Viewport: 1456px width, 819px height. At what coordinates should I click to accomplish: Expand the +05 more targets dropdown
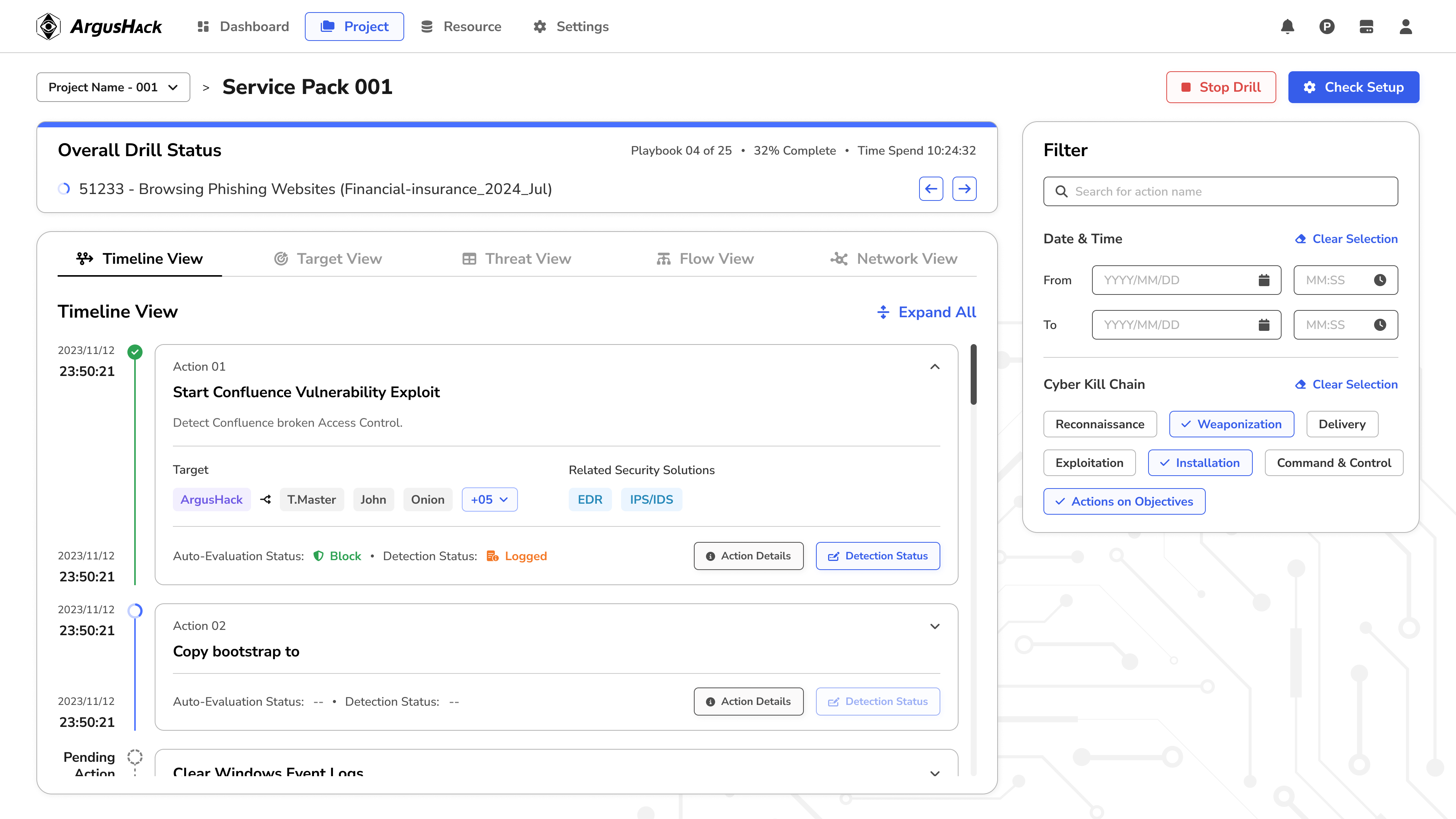490,499
